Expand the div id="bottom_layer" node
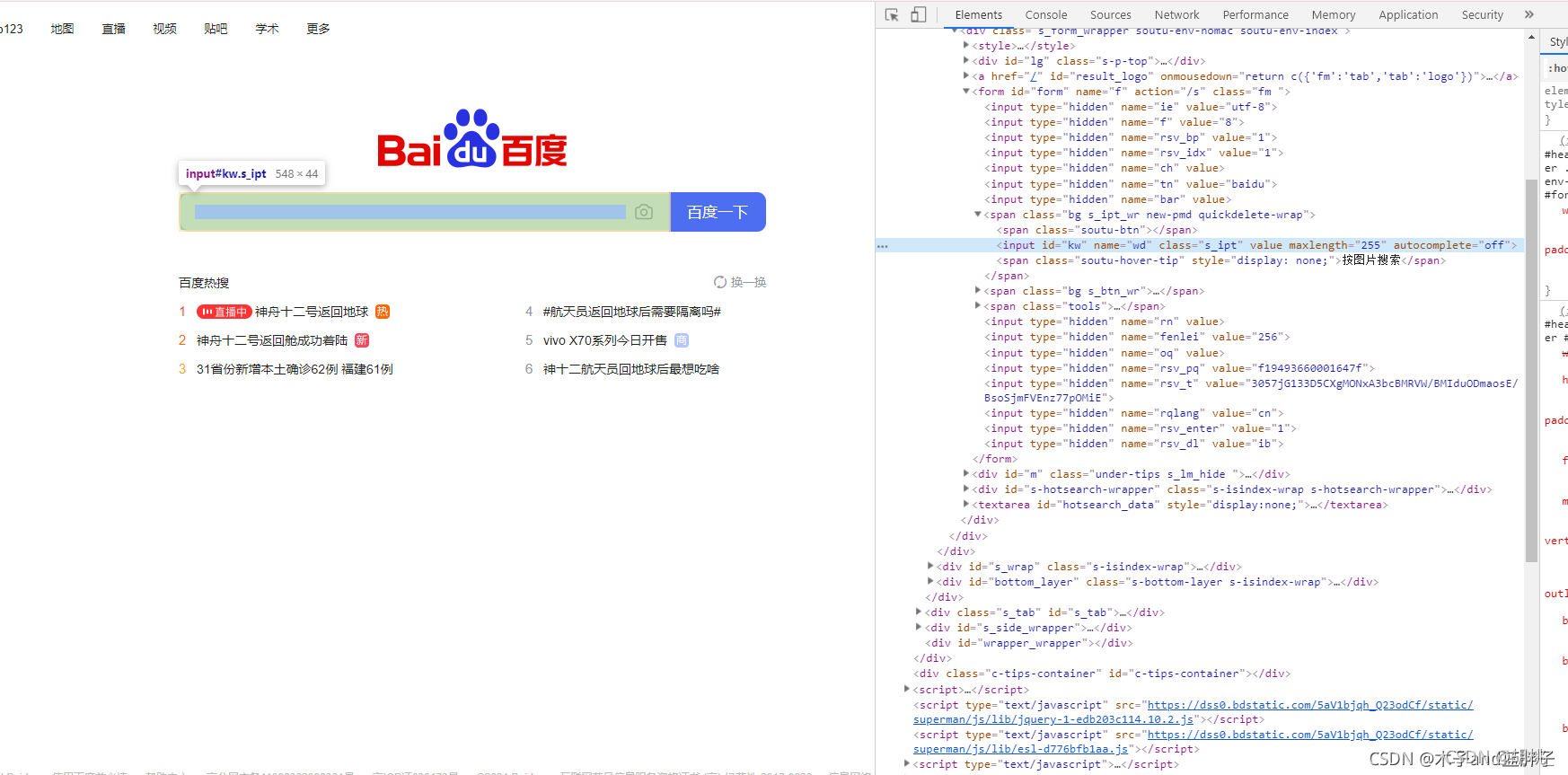This screenshot has height=775, width=1568. (x=930, y=582)
